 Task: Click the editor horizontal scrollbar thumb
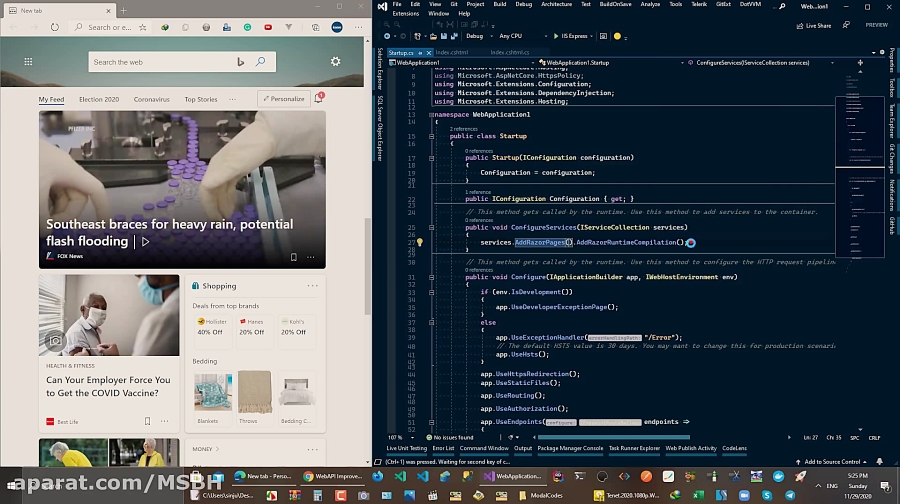(x=614, y=437)
